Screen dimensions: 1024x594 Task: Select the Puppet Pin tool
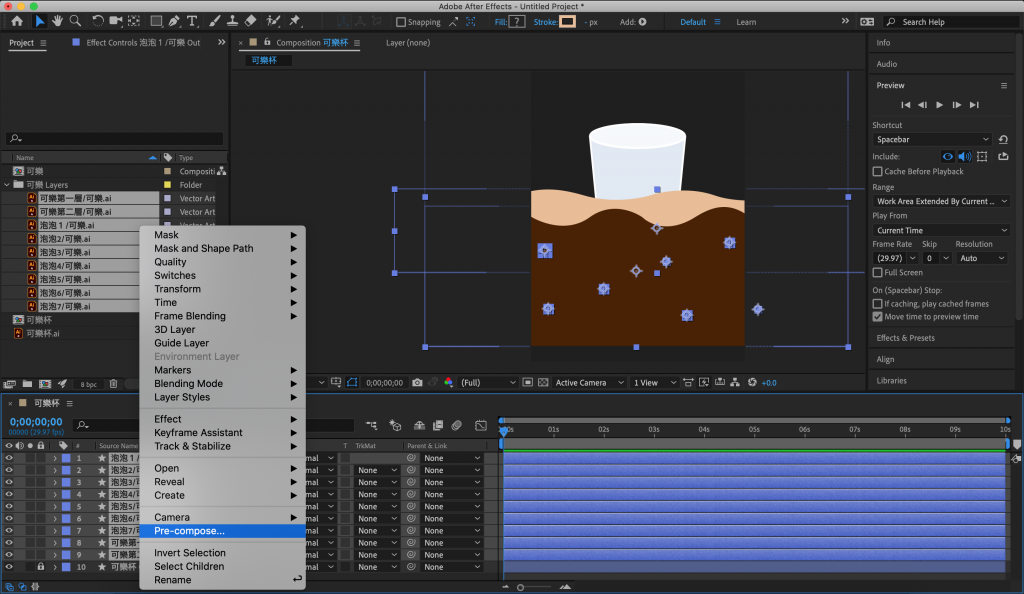[296, 21]
